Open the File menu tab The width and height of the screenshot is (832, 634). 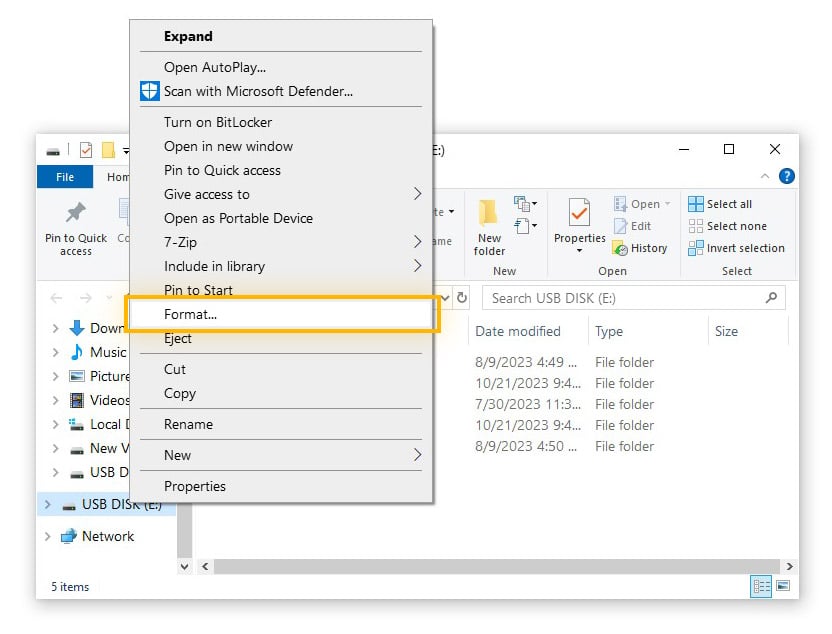64,176
